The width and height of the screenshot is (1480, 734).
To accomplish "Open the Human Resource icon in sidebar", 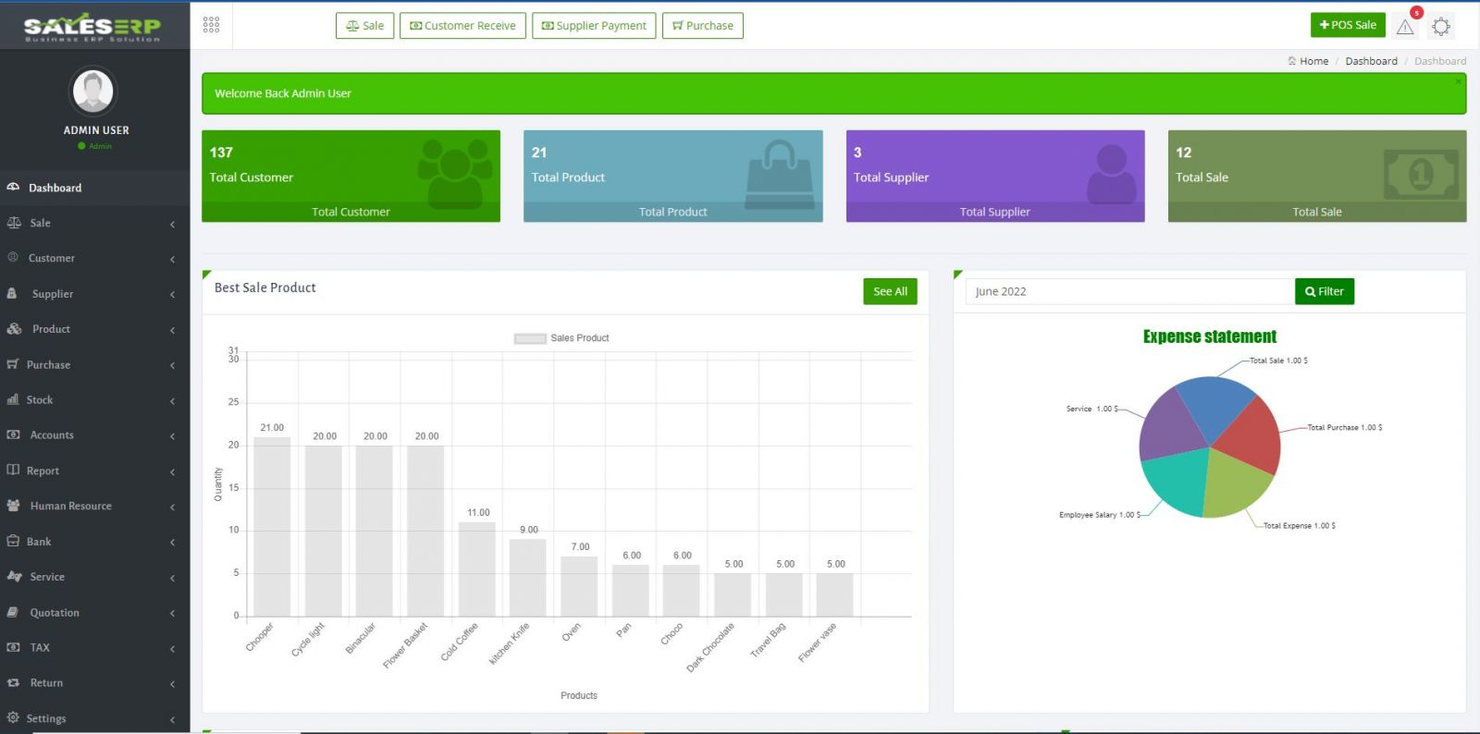I will tap(14, 506).
